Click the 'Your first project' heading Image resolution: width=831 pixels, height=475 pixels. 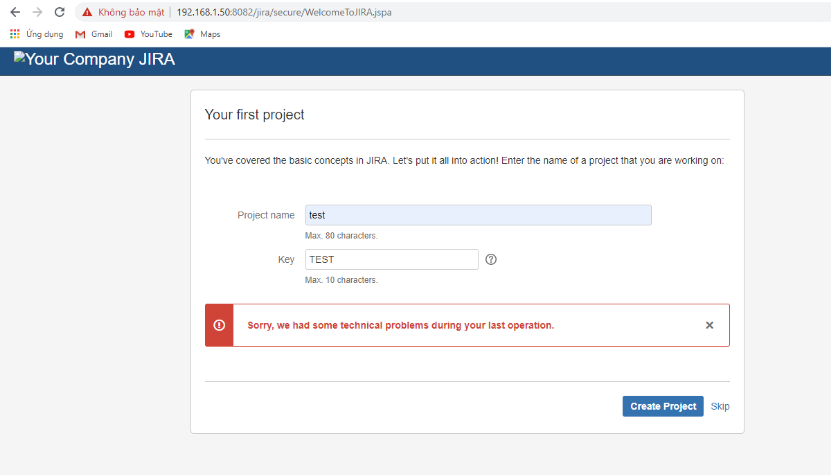coord(254,115)
